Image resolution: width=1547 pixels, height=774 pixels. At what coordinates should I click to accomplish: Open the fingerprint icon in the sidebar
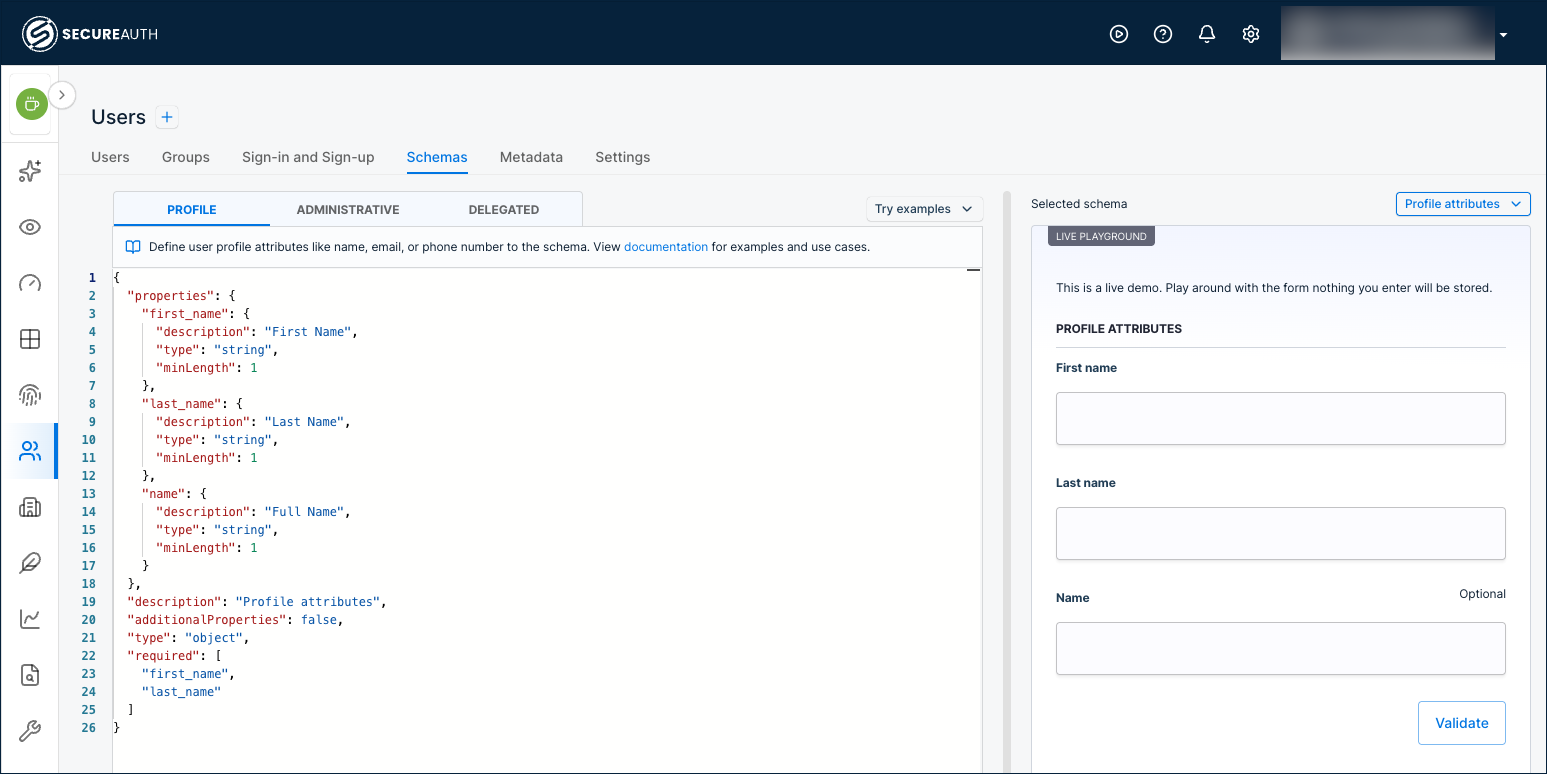click(30, 395)
